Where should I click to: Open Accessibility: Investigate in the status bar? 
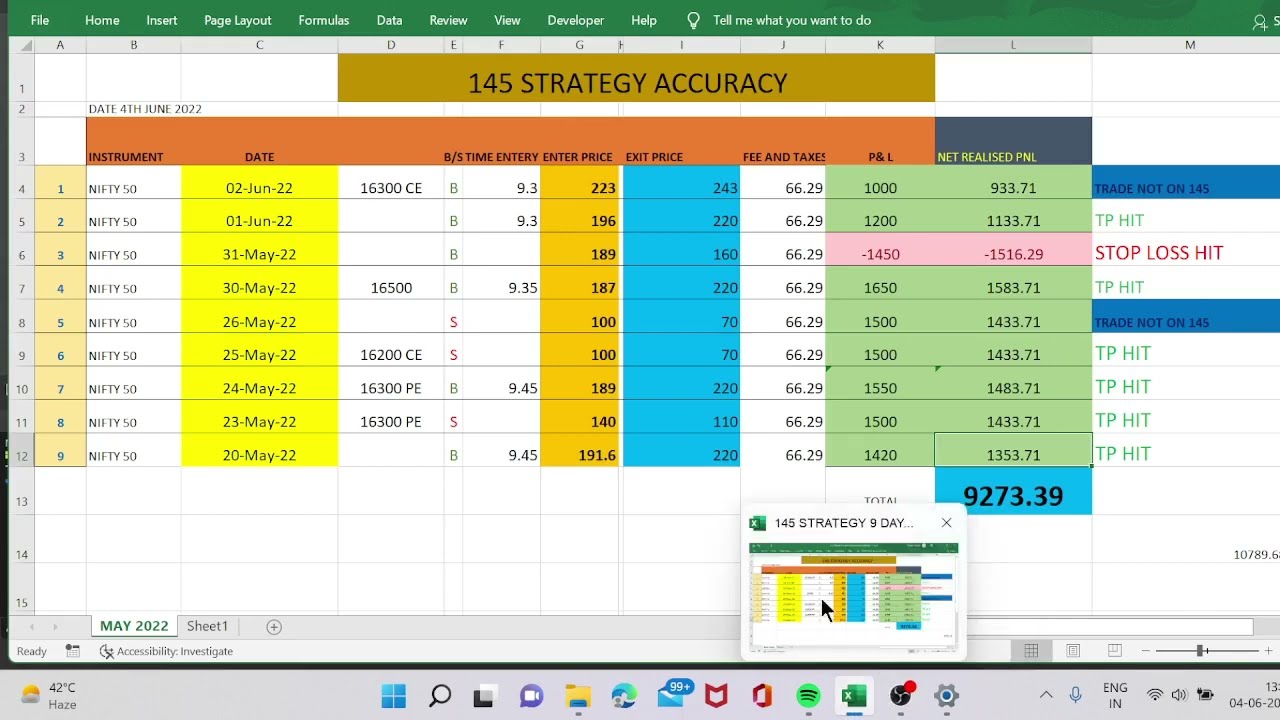(166, 651)
